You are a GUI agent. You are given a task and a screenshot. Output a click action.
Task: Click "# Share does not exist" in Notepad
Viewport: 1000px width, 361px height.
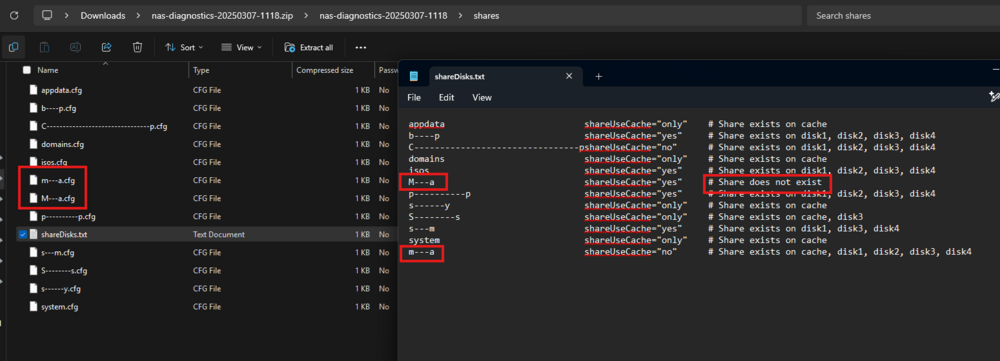click(765, 182)
